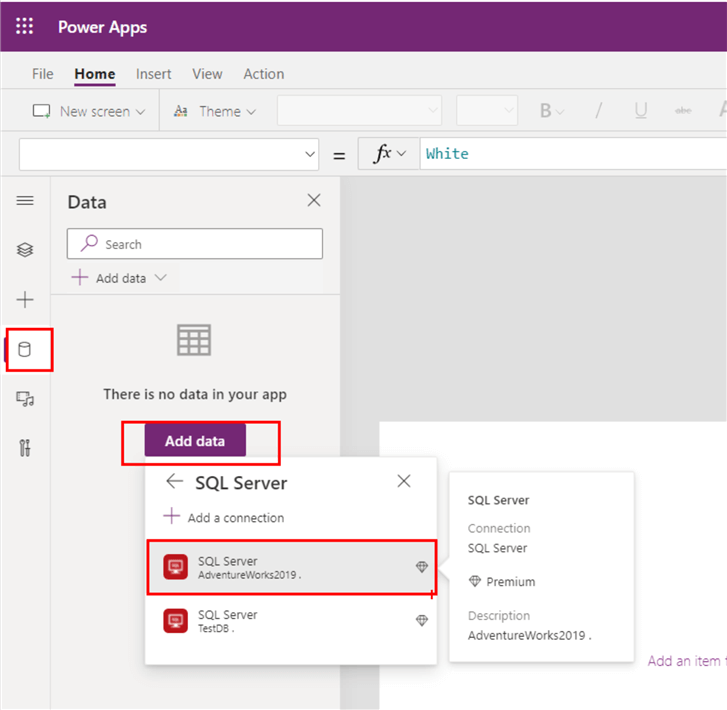
Task: Expand the New screen dropdown
Action: pos(140,112)
